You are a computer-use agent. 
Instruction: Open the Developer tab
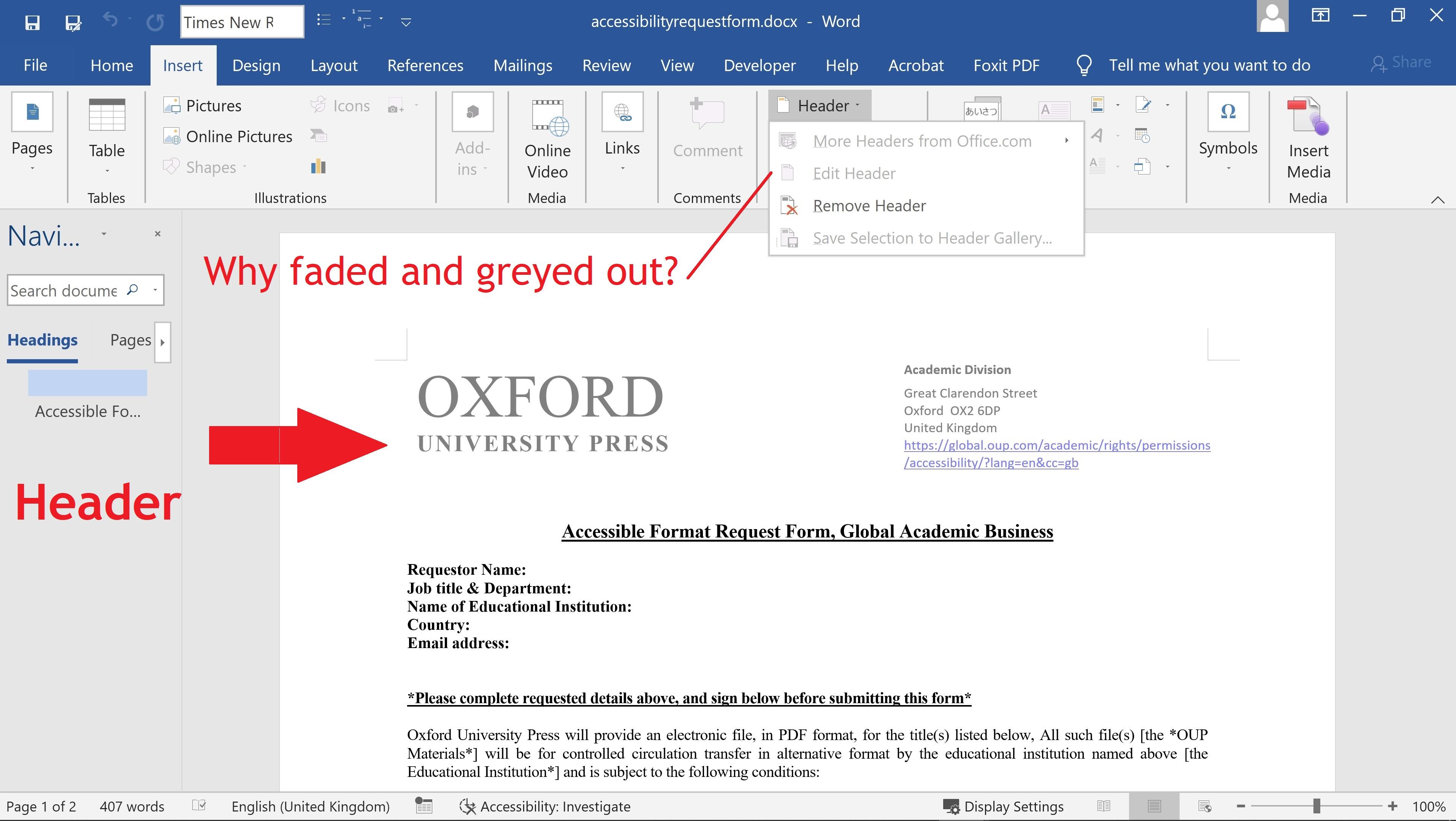click(760, 65)
